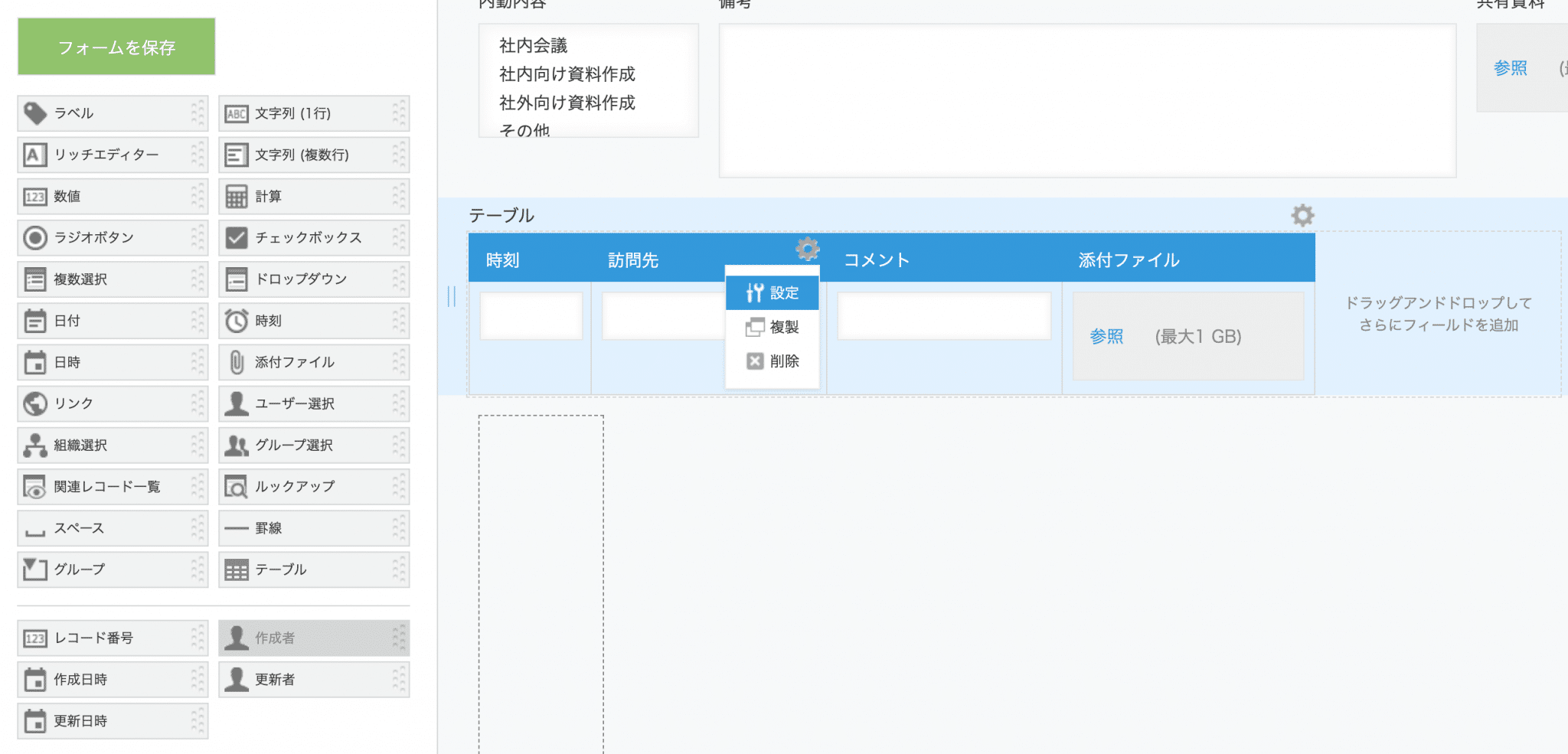The height and width of the screenshot is (754, 1568).
Task: Select the 文字列 (複数行) field icon
Action: click(237, 155)
